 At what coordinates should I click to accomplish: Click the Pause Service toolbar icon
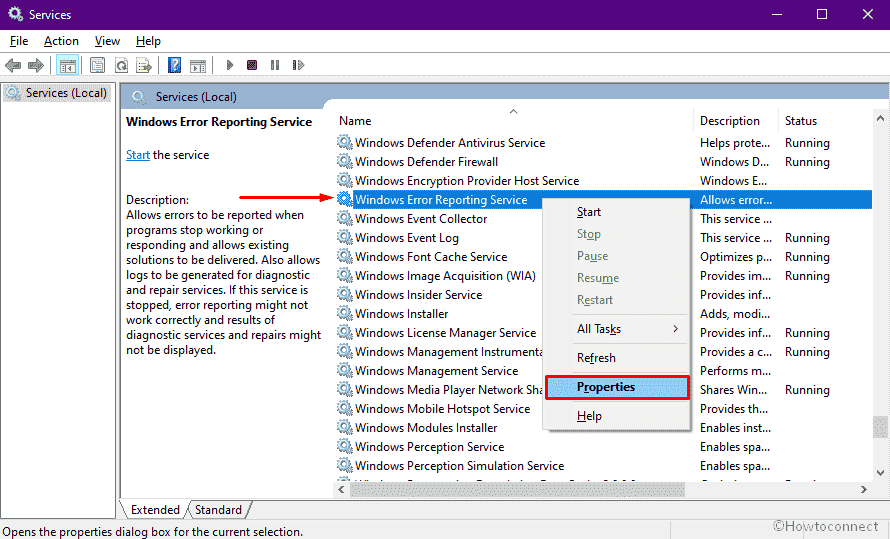tap(275, 65)
